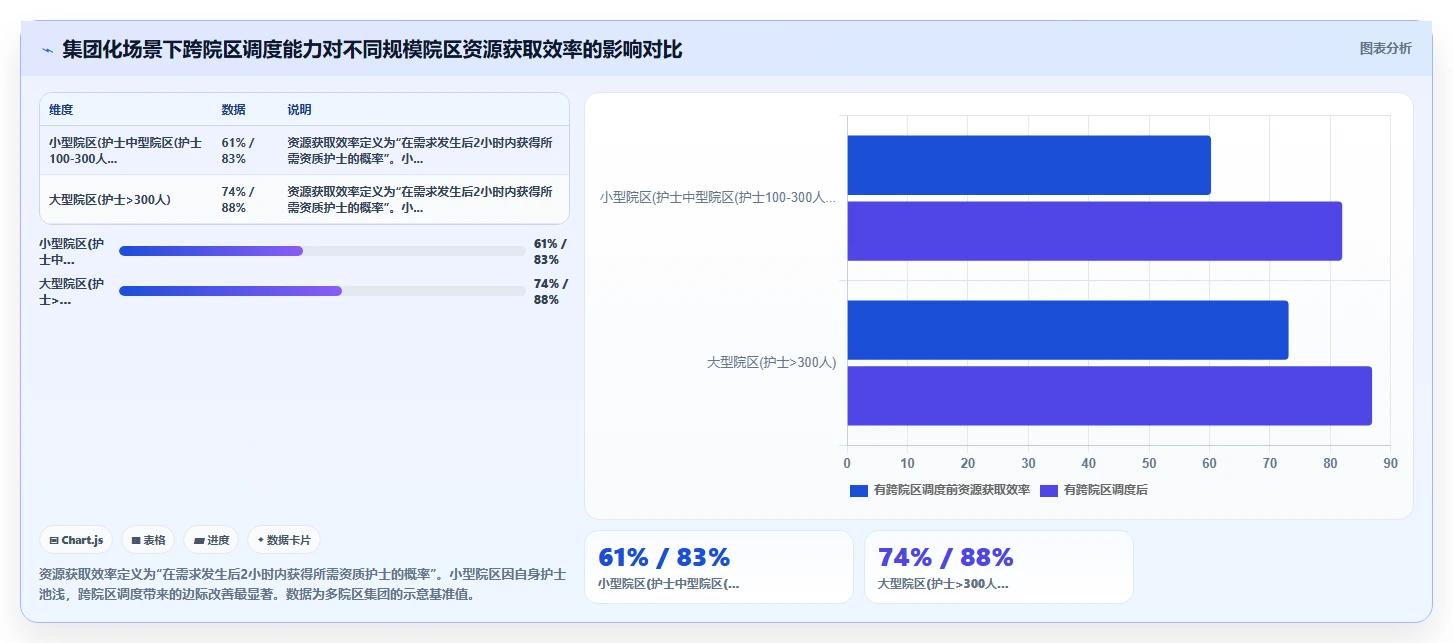Click y-axis label 小型院区(护士中型院区
The image size is (1453, 643).
pos(718,198)
